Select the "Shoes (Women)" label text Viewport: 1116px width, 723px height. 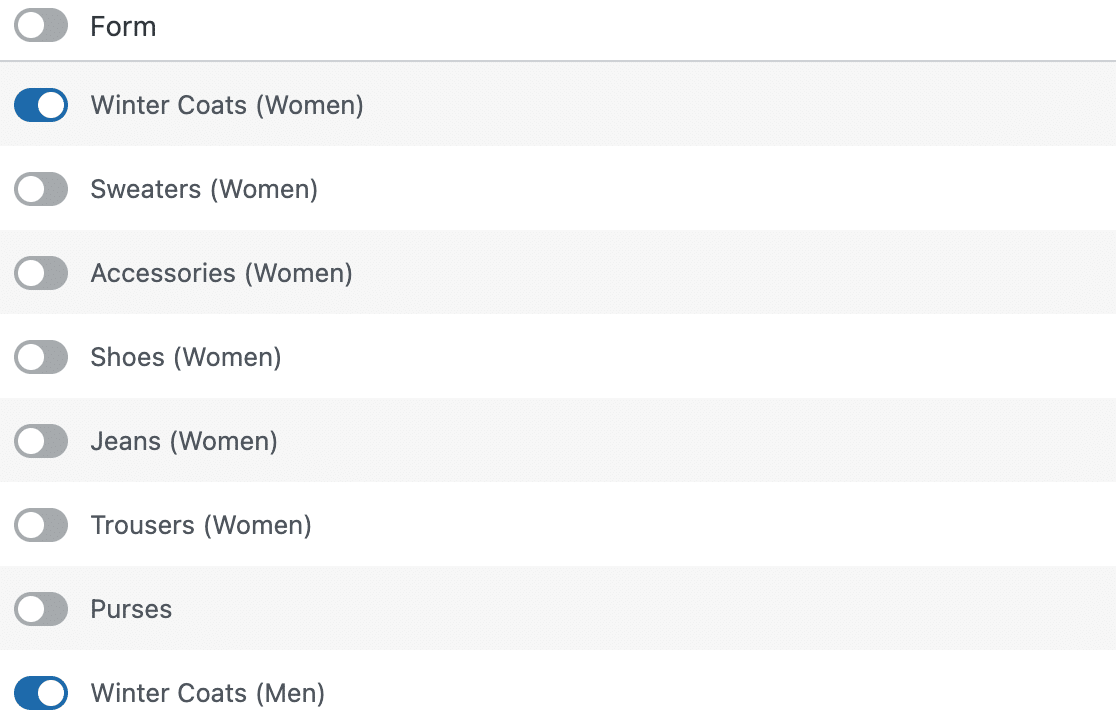click(x=186, y=357)
